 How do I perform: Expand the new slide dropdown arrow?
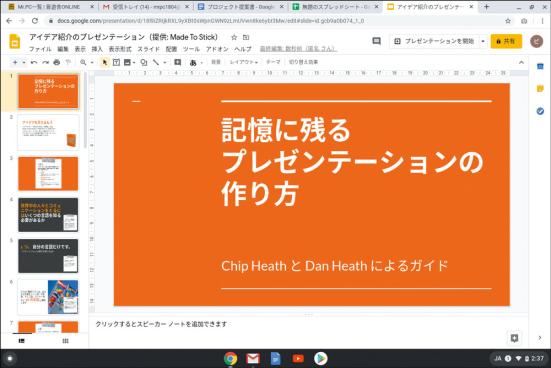(24, 63)
